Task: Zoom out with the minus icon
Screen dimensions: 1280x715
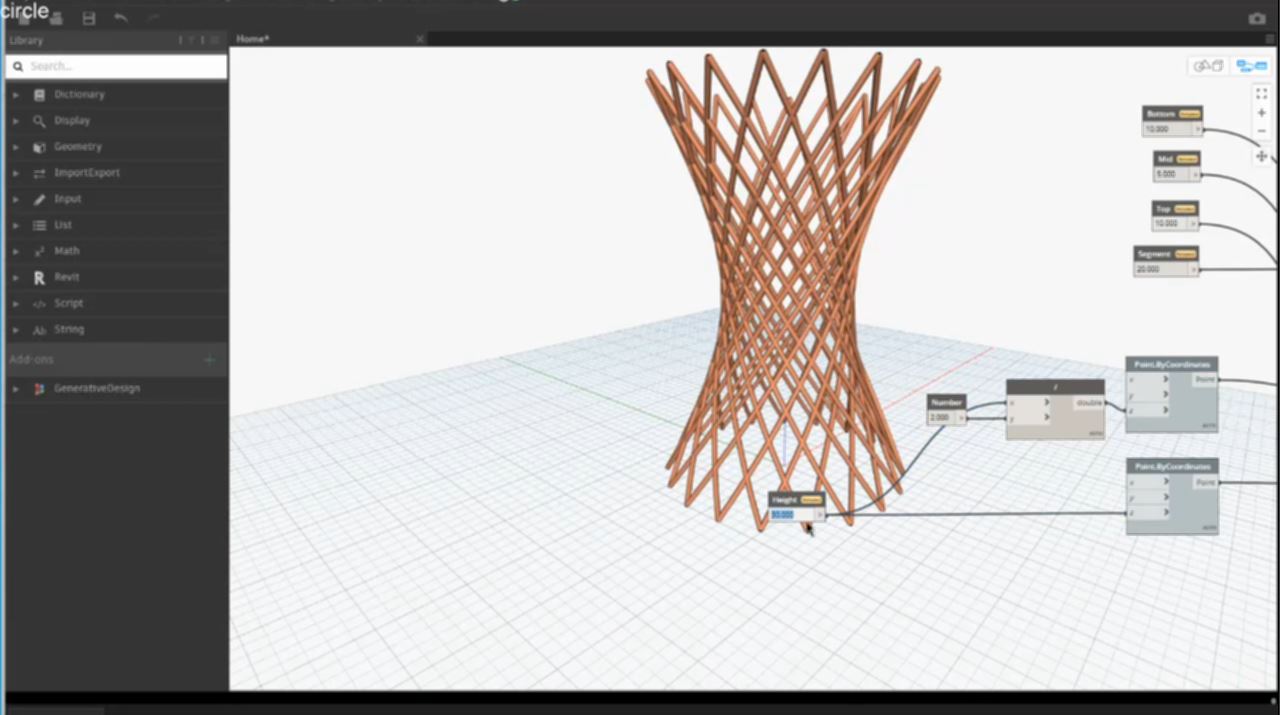Action: click(1261, 132)
